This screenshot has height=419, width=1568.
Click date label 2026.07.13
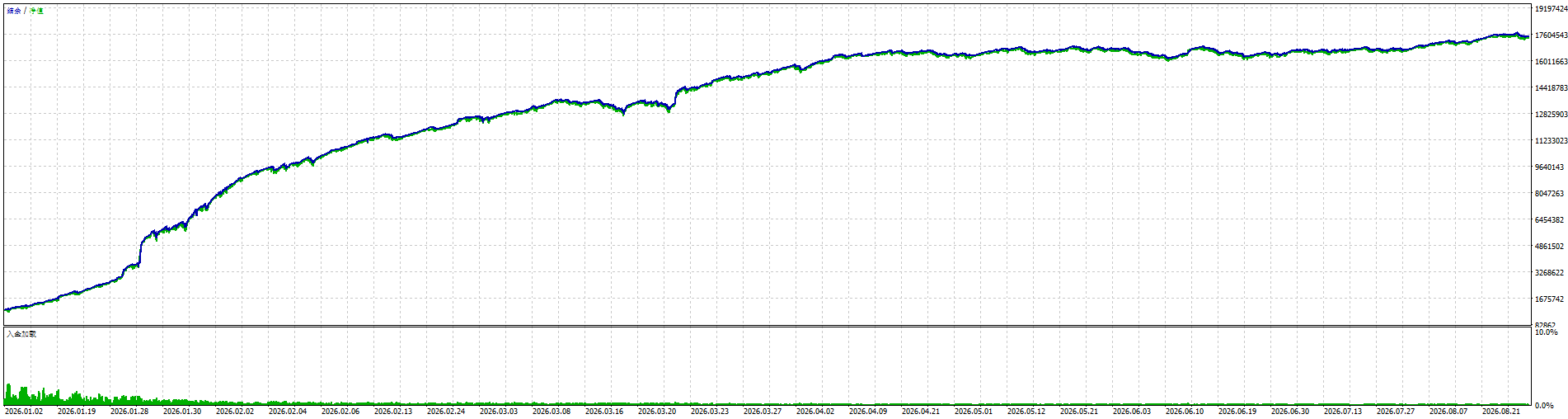[1343, 412]
